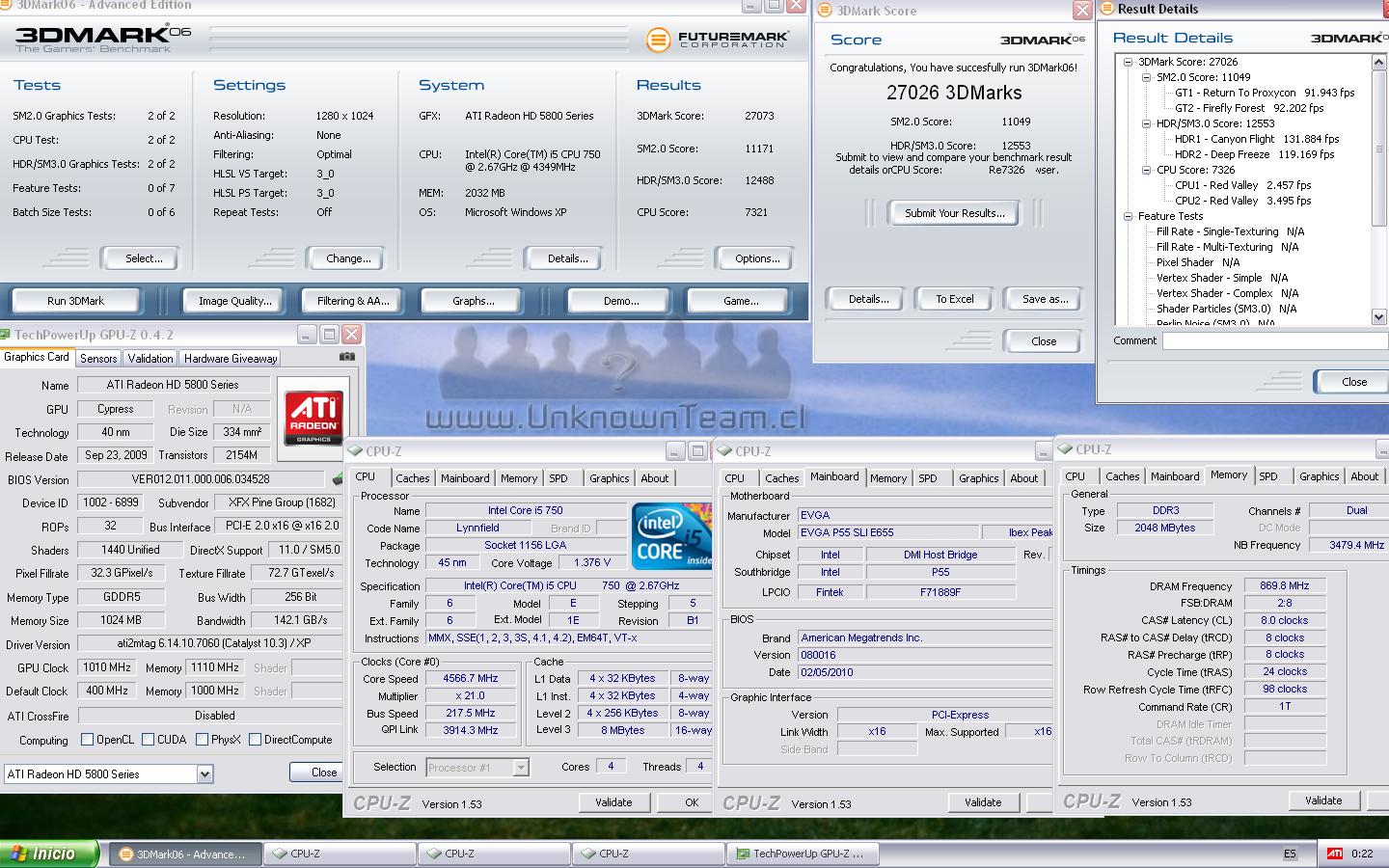Open the Processor #1 selection dropdown
The width and height of the screenshot is (1389, 868).
point(521,768)
